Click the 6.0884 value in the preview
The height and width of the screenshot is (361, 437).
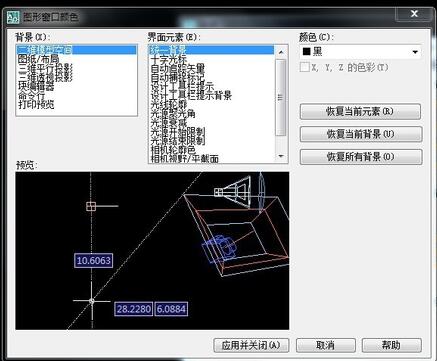pyautogui.click(x=171, y=309)
